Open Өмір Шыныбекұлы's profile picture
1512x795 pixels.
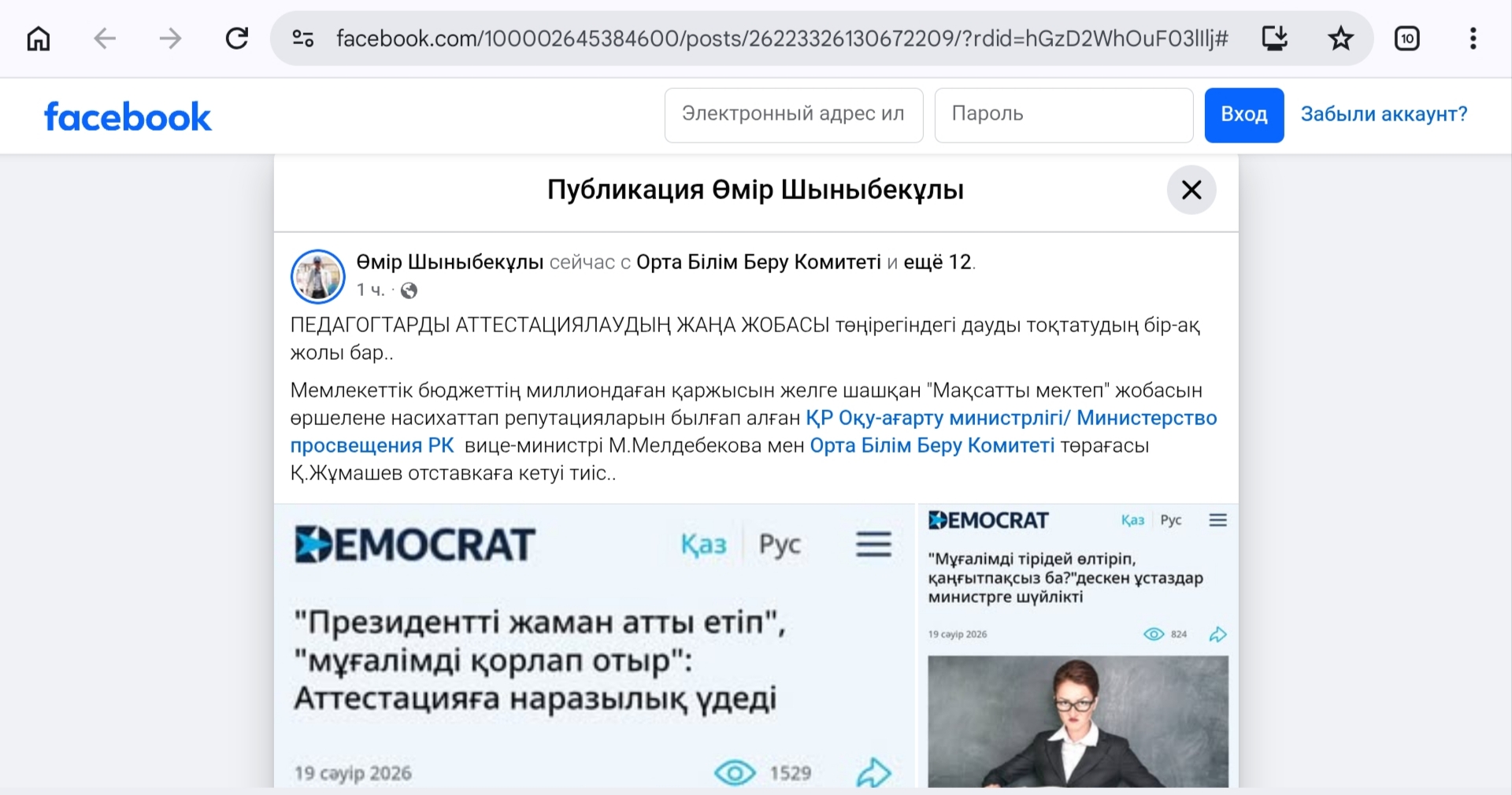[x=318, y=277]
